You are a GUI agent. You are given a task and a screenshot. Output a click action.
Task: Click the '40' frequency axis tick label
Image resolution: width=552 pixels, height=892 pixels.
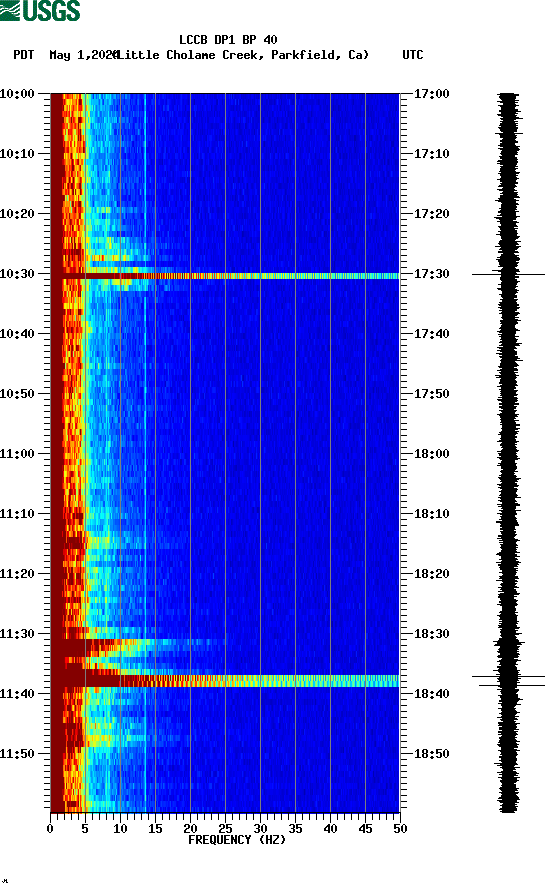click(x=330, y=829)
